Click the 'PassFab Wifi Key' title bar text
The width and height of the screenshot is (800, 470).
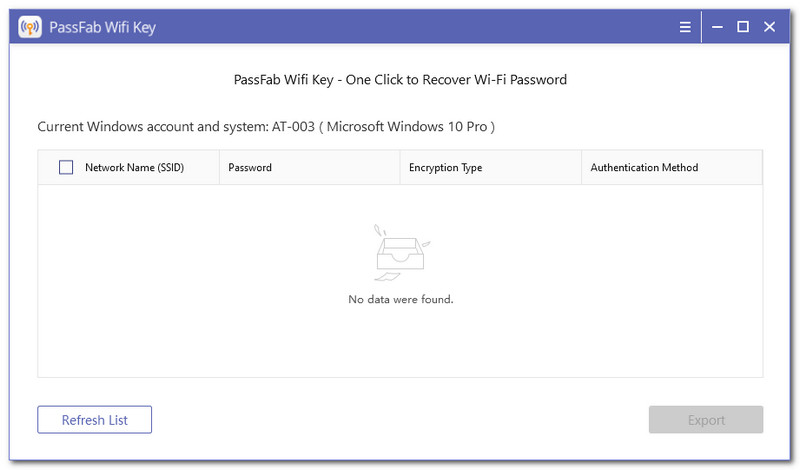103,27
